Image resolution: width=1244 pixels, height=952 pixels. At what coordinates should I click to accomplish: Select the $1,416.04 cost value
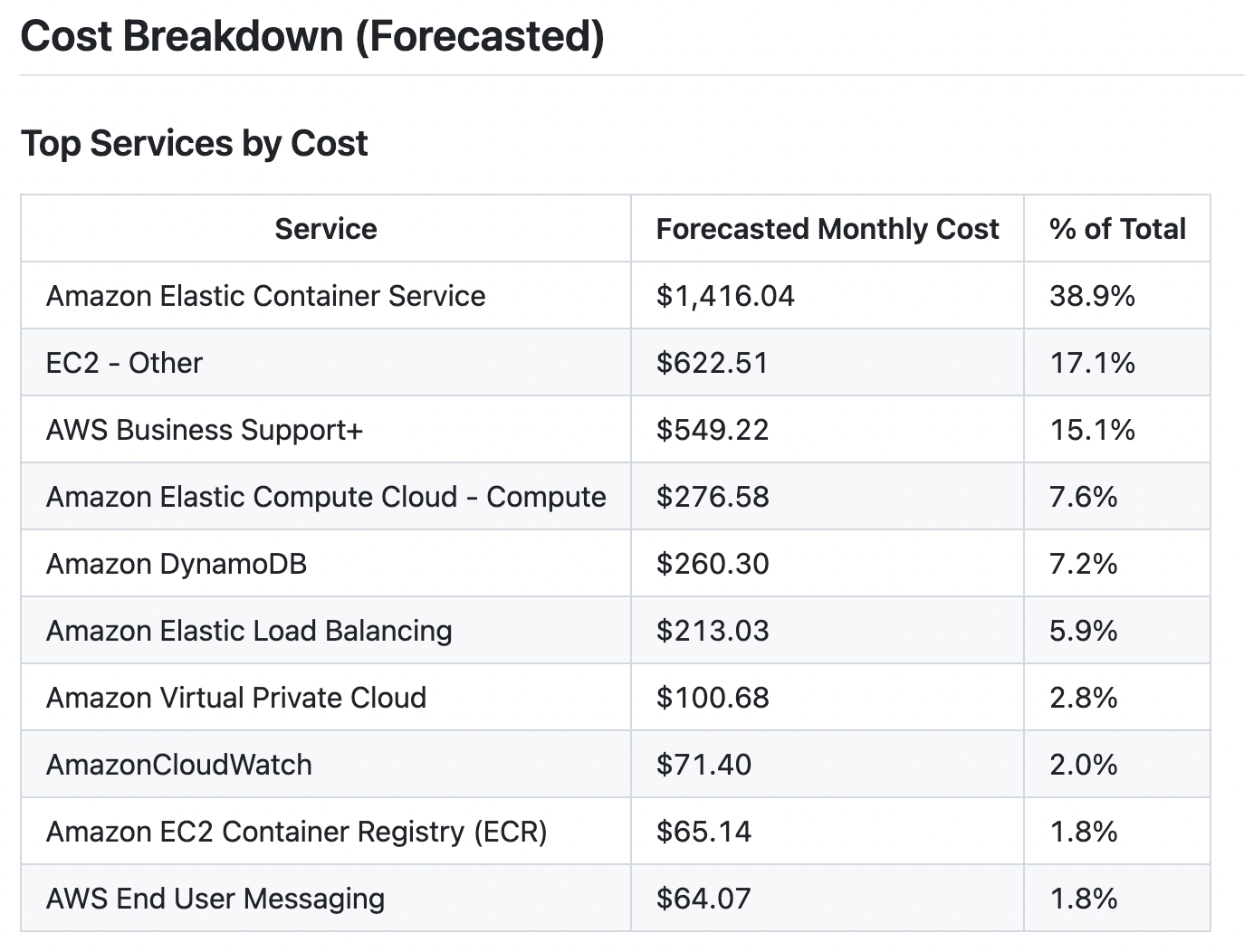tap(724, 296)
